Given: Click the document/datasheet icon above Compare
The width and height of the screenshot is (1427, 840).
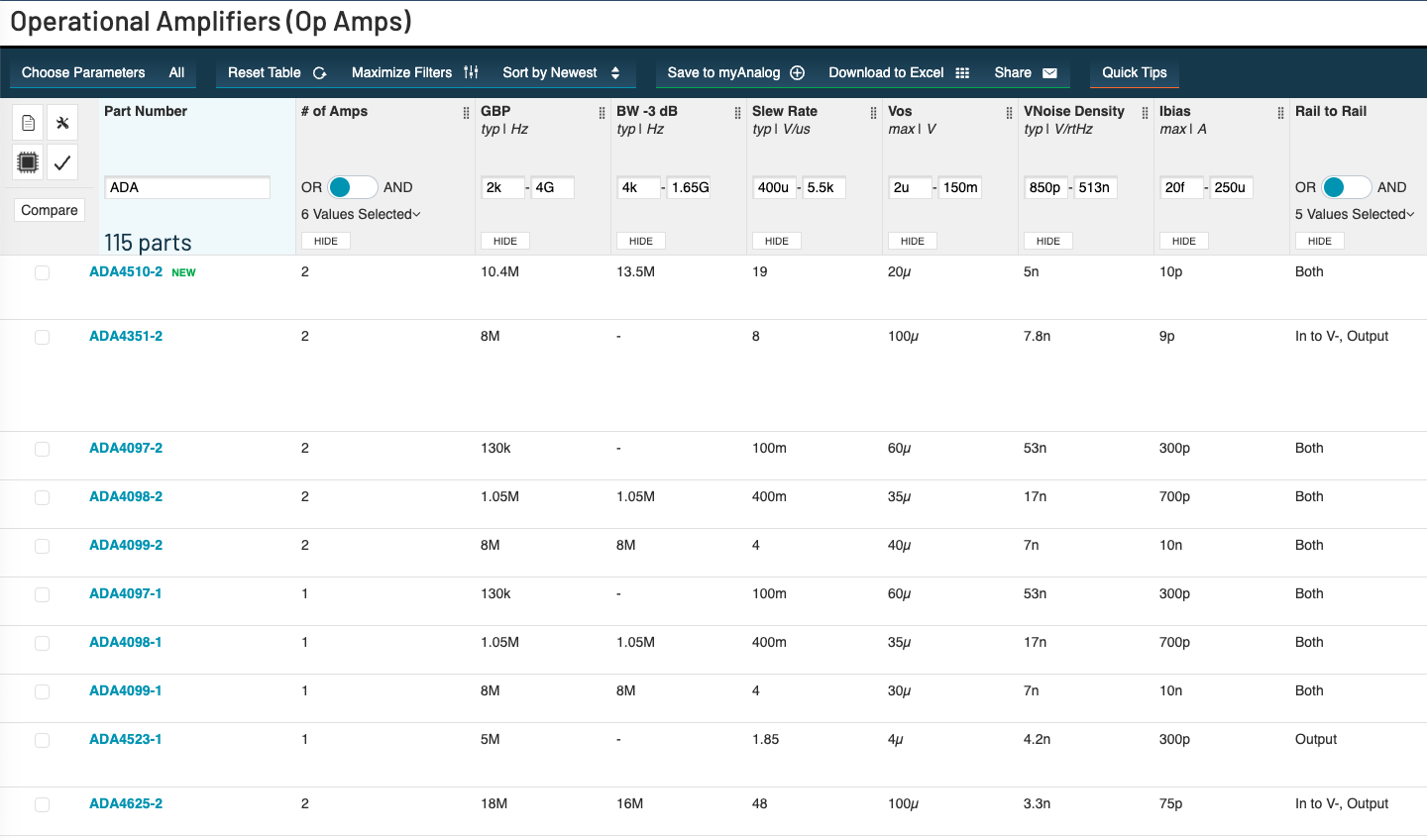Looking at the screenshot, I should tap(28, 123).
